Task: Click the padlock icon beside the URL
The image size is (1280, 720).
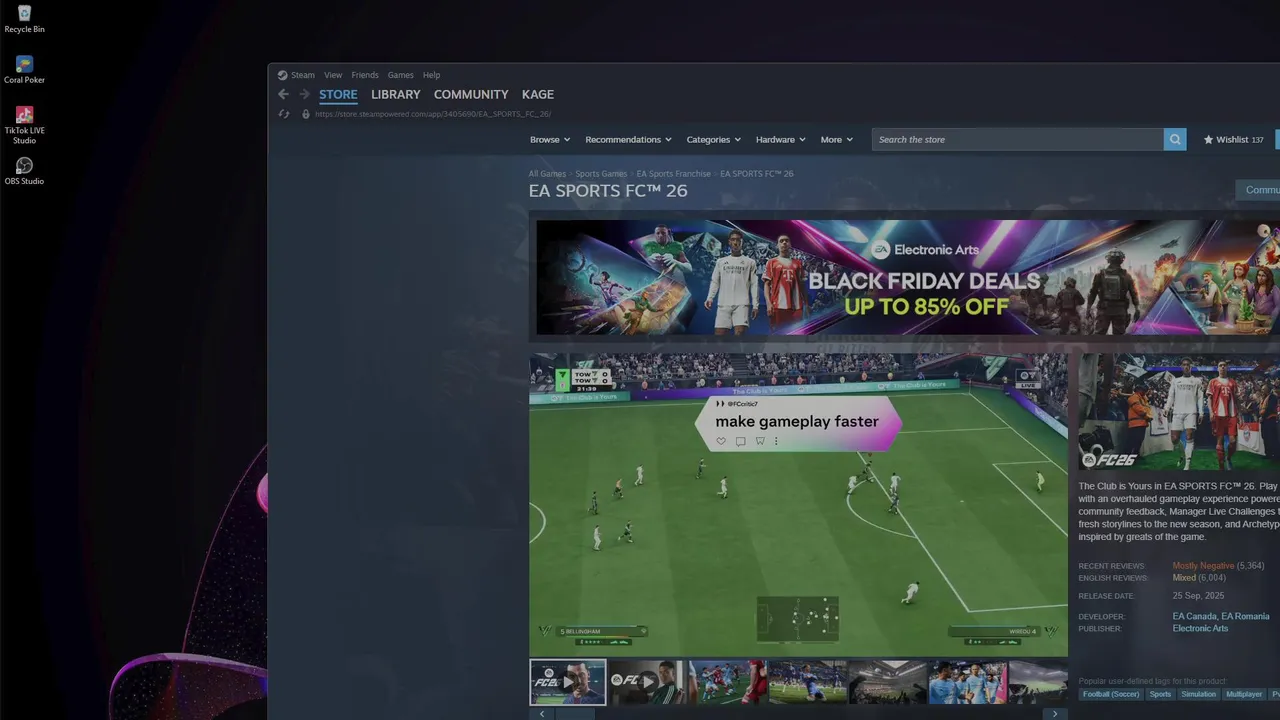Action: [306, 114]
